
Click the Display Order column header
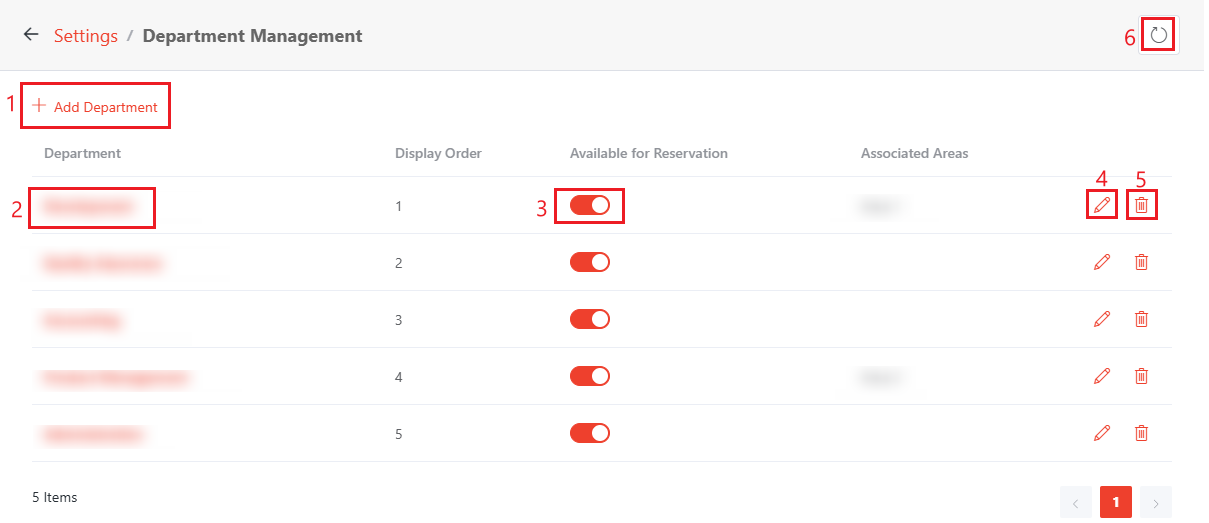tap(438, 153)
